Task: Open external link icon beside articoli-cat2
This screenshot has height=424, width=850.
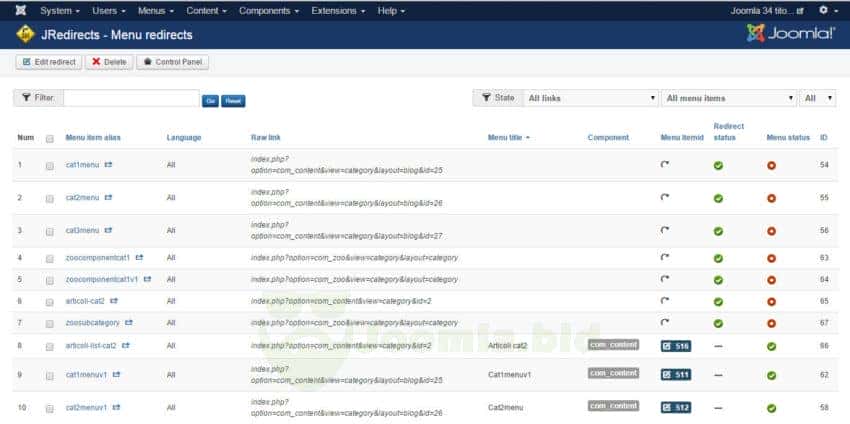Action: point(114,300)
